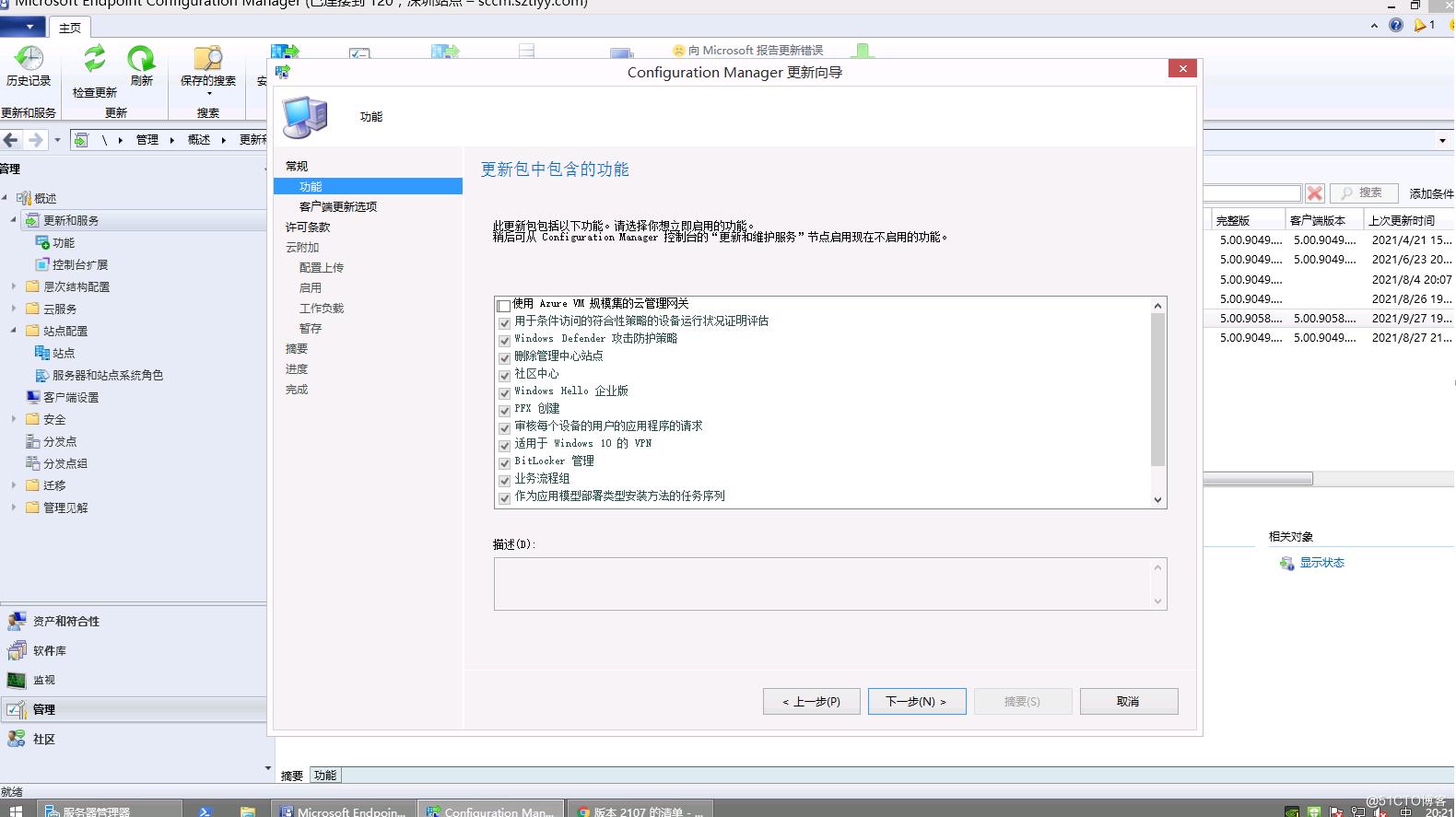Open the navigation history dropdown arrow
The image size is (1456, 817).
pos(57,140)
